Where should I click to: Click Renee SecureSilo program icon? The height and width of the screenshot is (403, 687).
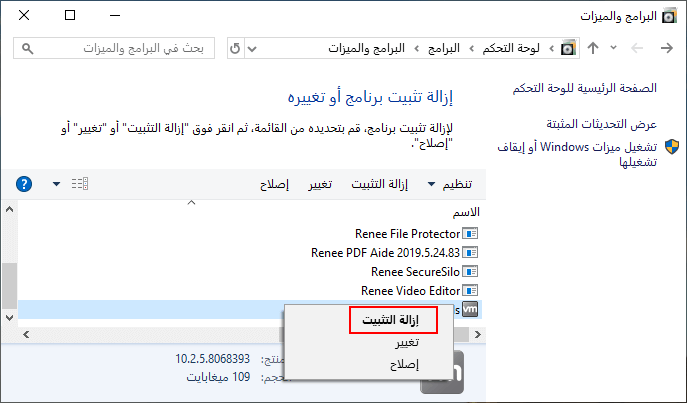tap(470, 272)
